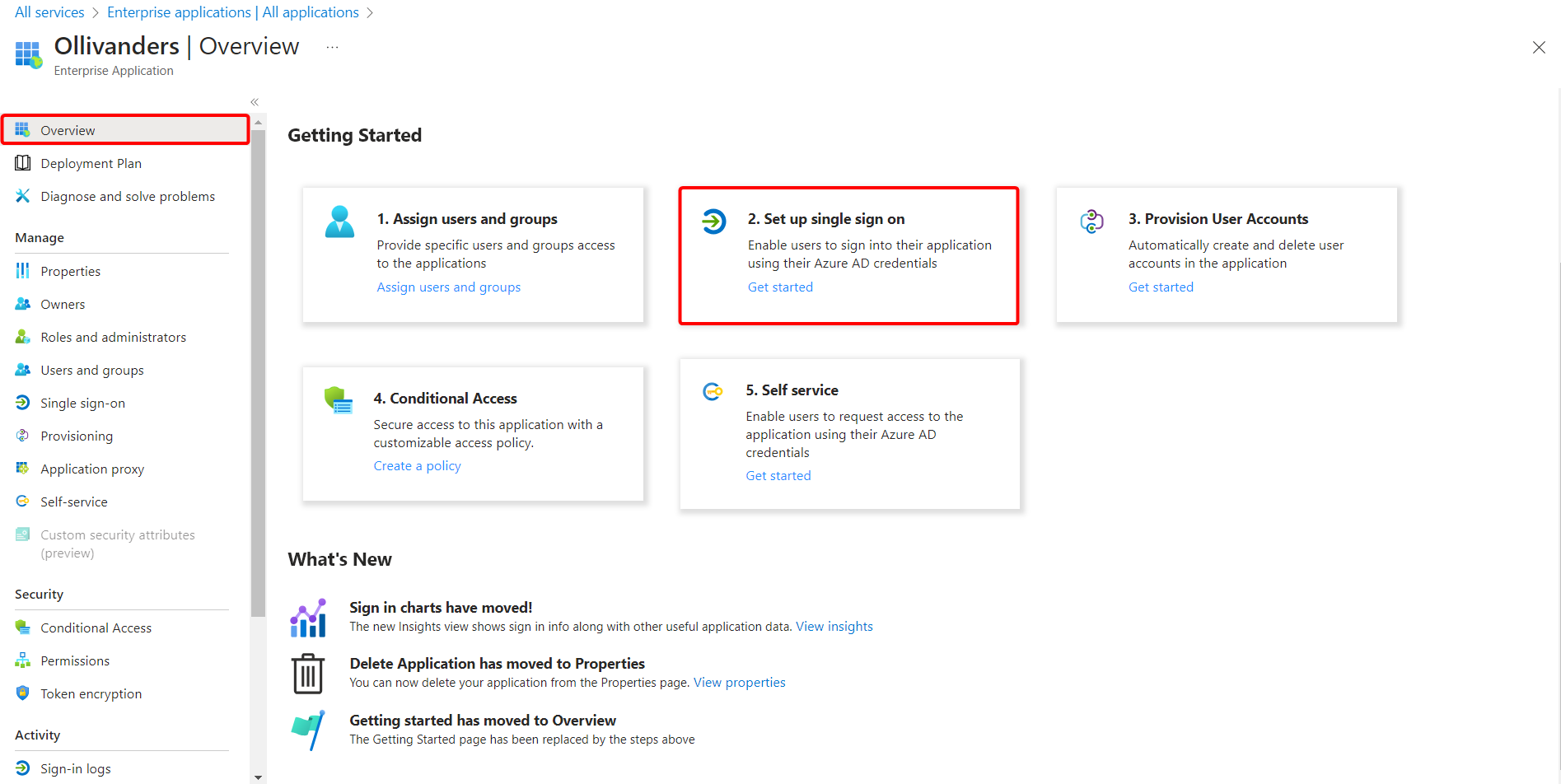The width and height of the screenshot is (1561, 784).
Task: Collapse the sidebar navigation menu
Action: [x=255, y=102]
